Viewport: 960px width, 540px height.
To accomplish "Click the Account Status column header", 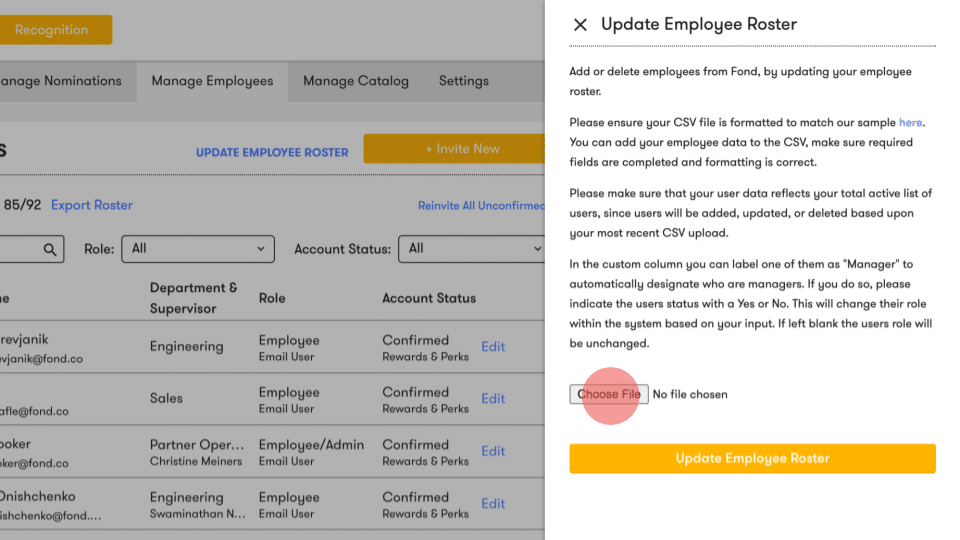I will [x=429, y=298].
